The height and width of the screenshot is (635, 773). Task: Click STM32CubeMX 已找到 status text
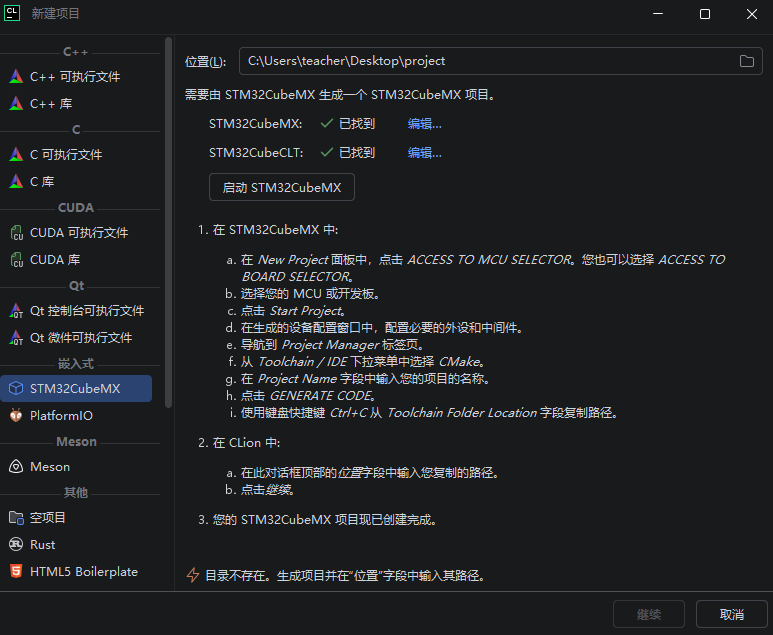[357, 124]
